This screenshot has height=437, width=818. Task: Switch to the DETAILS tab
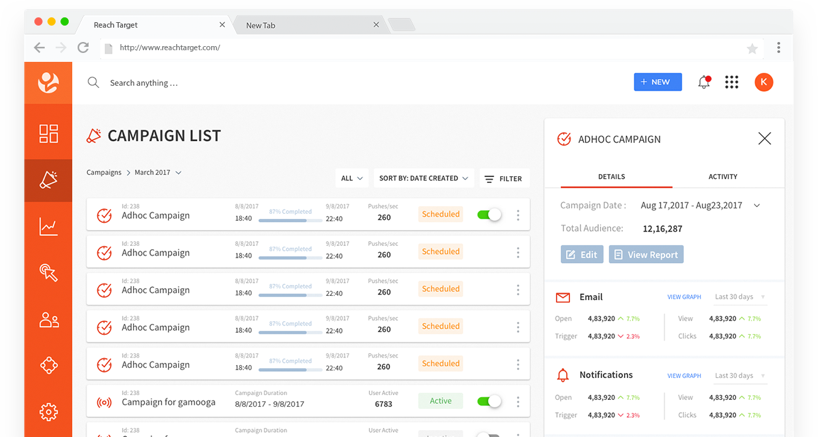(x=611, y=177)
